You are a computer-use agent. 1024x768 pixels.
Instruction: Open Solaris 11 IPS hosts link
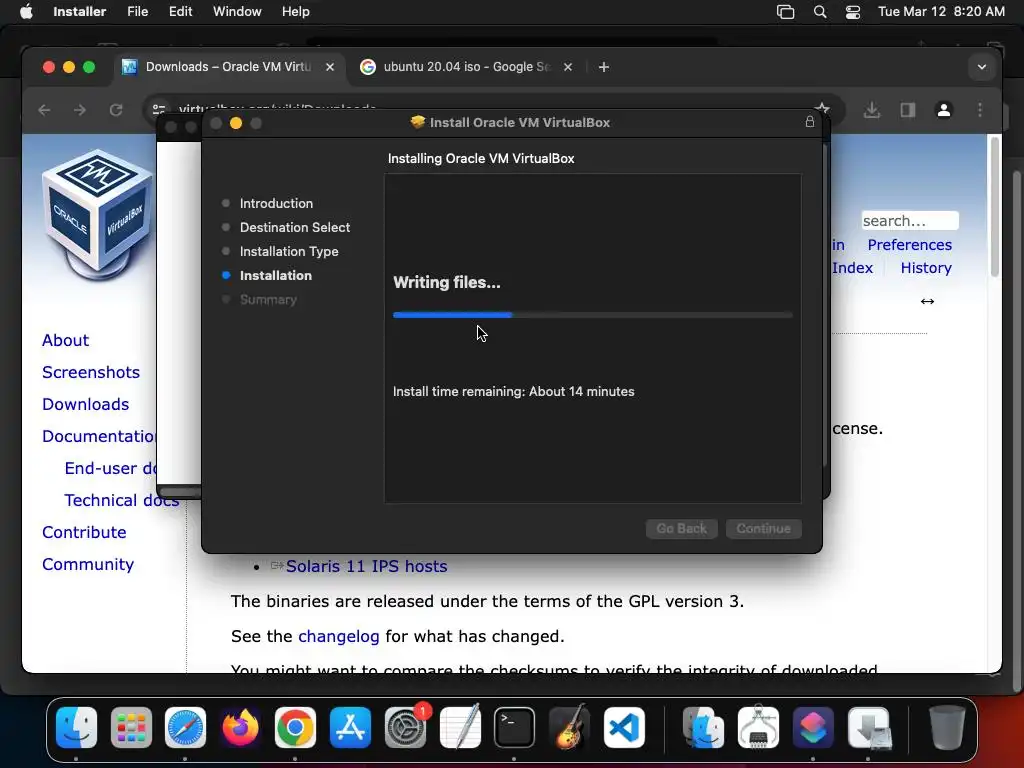pos(366,566)
